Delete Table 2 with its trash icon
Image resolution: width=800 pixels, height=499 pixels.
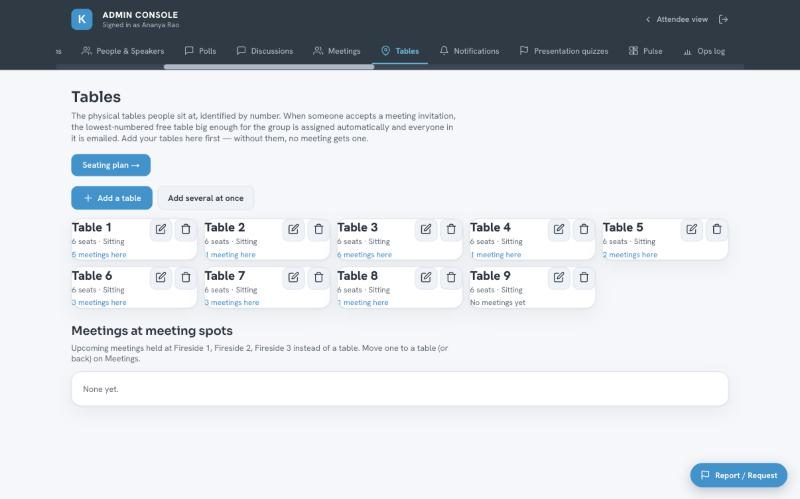pyautogui.click(x=318, y=229)
